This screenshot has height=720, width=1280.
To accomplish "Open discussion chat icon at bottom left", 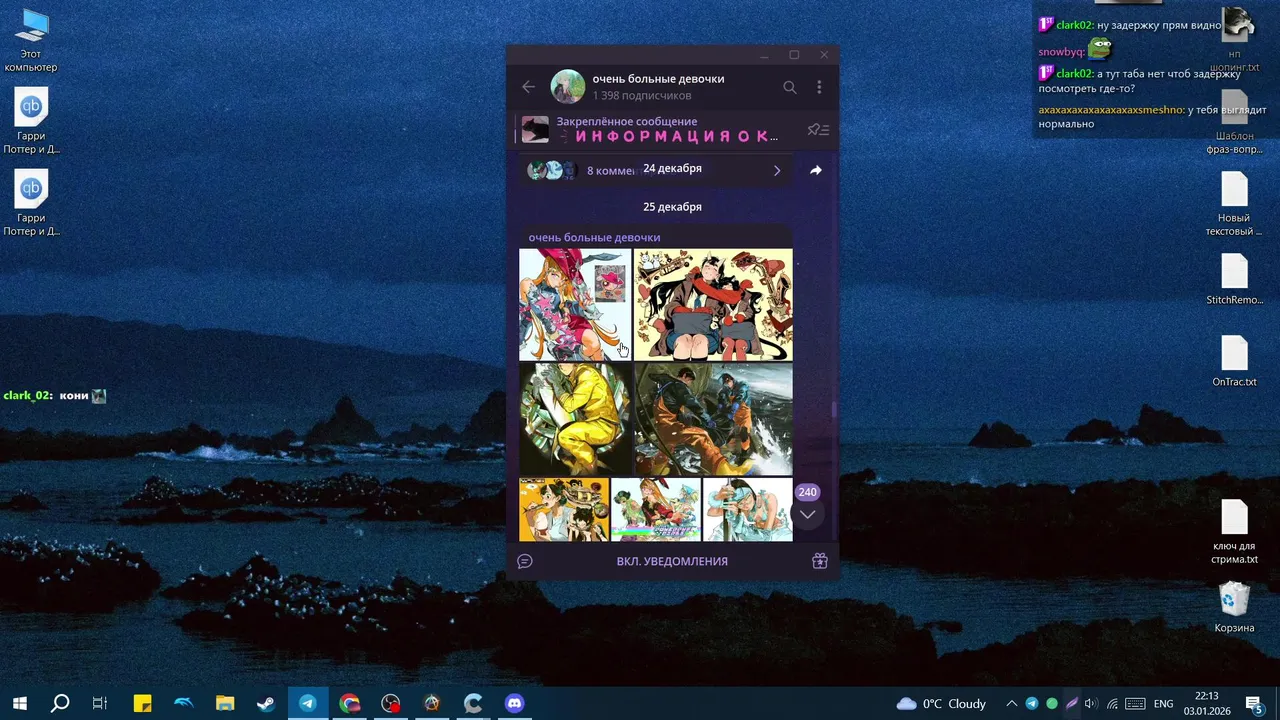I will 525,561.
